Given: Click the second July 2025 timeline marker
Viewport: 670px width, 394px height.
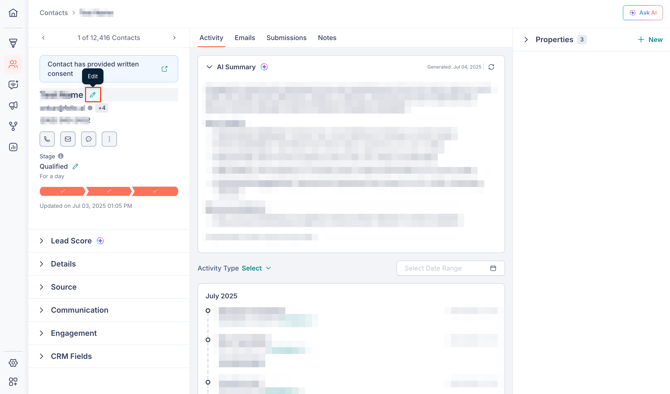Looking at the screenshot, I should 208,340.
